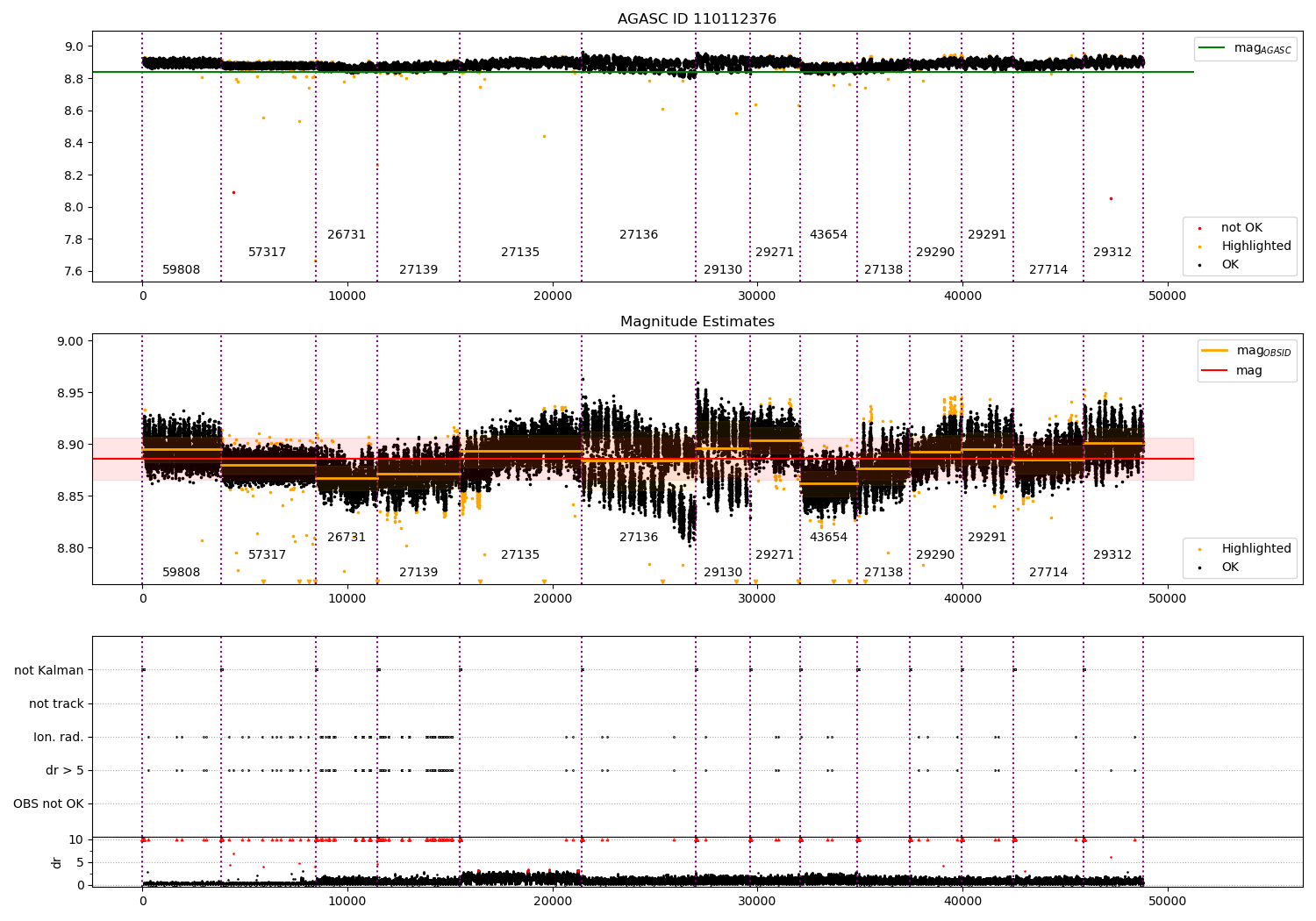Select the 'Ion. rad.' axis label
This screenshot has height=921, width=1316.
pyautogui.click(x=59, y=737)
